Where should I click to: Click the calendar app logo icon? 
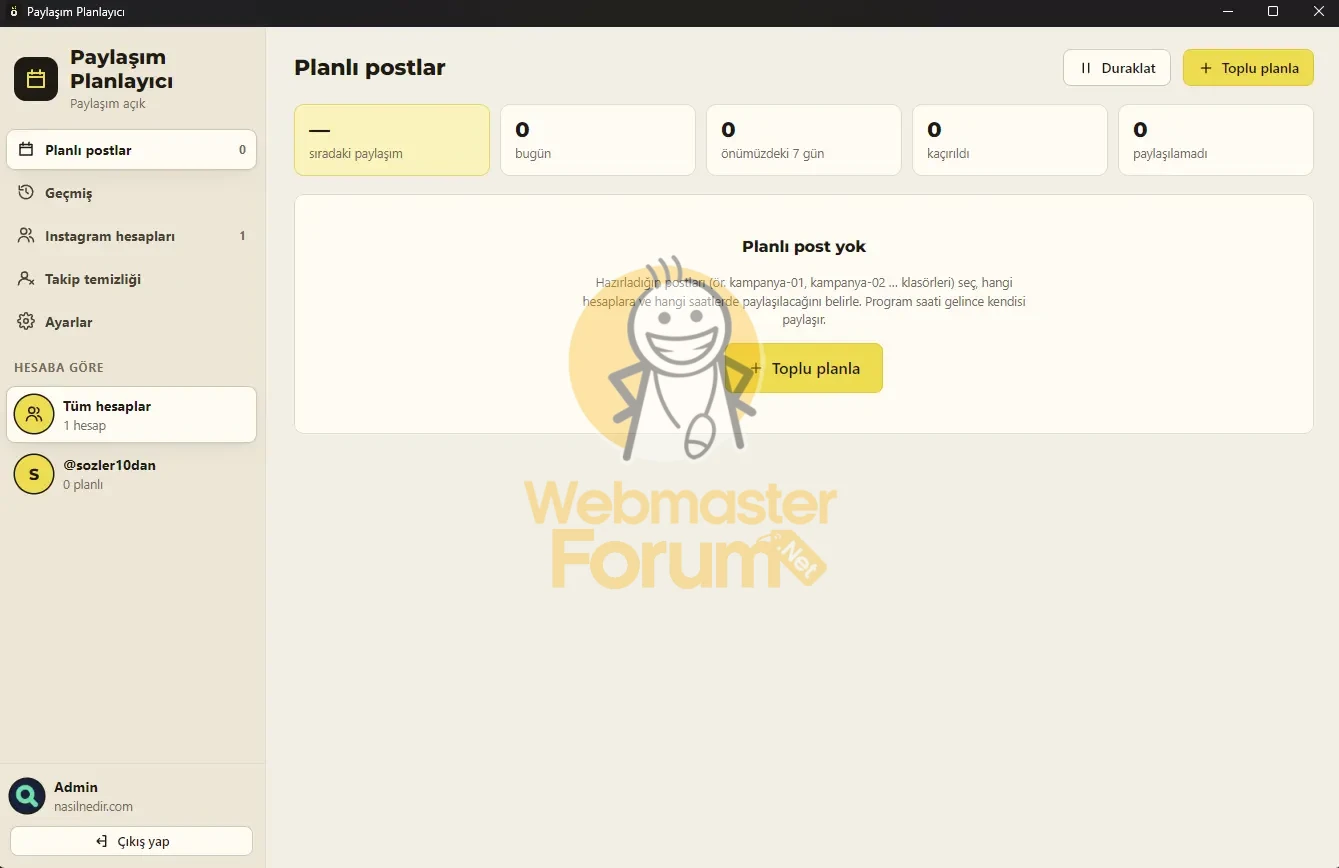click(36, 79)
